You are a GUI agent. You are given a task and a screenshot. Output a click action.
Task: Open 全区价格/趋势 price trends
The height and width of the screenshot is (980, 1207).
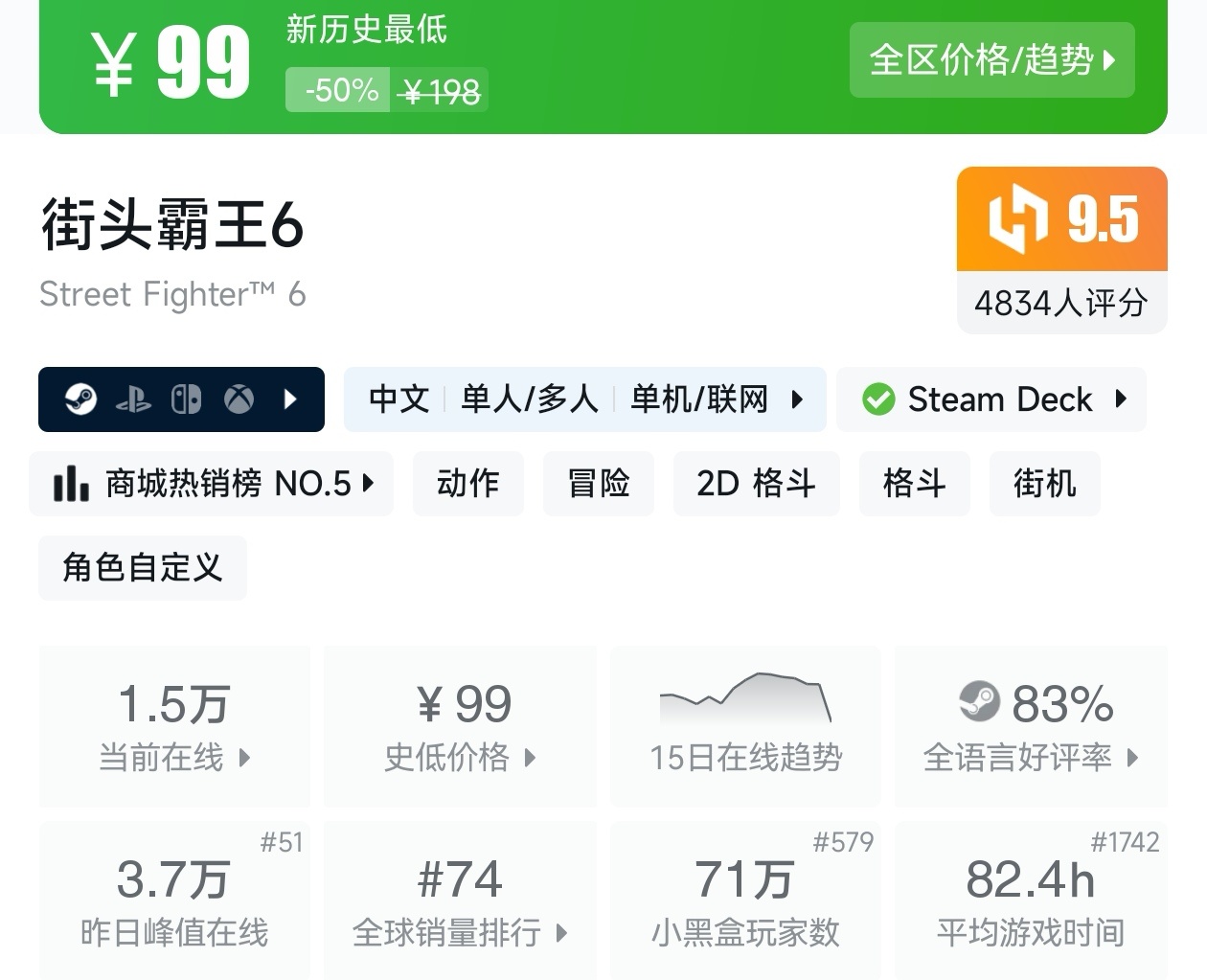tap(991, 60)
